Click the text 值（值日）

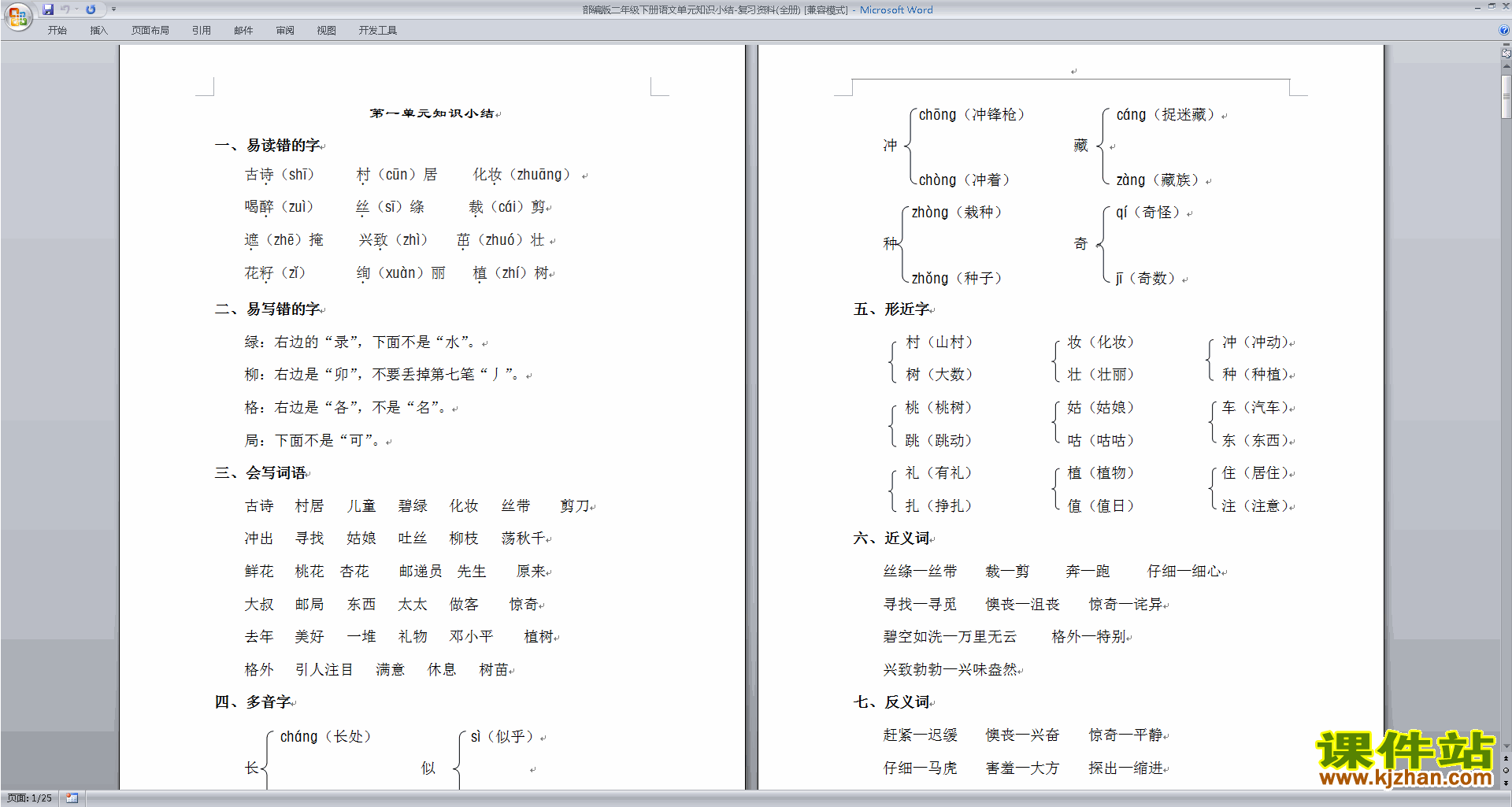pos(1102,506)
